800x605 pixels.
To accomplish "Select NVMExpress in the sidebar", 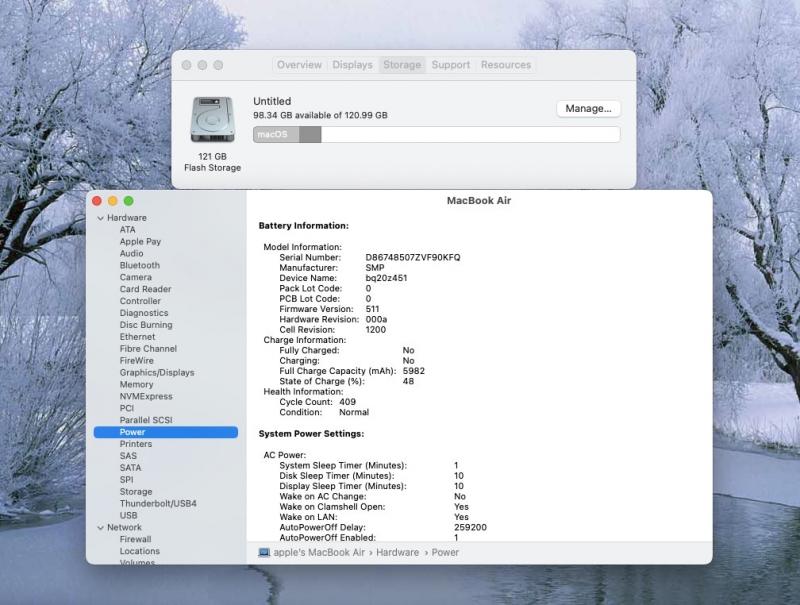I will [x=146, y=396].
